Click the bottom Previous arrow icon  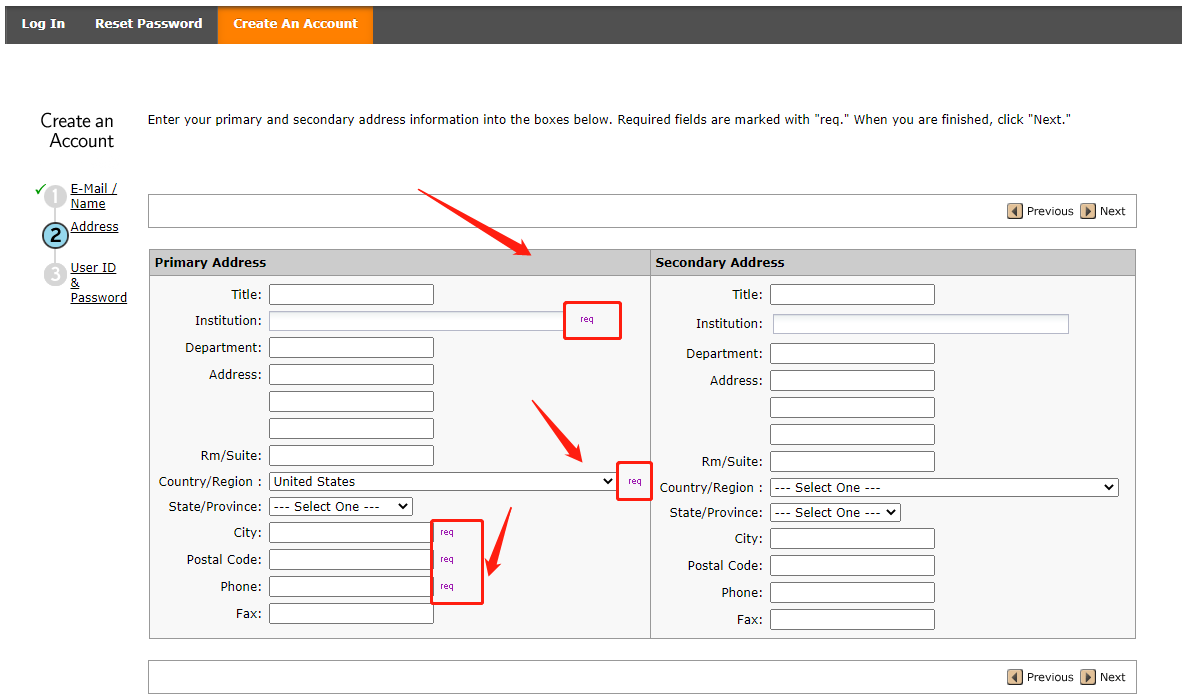click(x=1015, y=677)
